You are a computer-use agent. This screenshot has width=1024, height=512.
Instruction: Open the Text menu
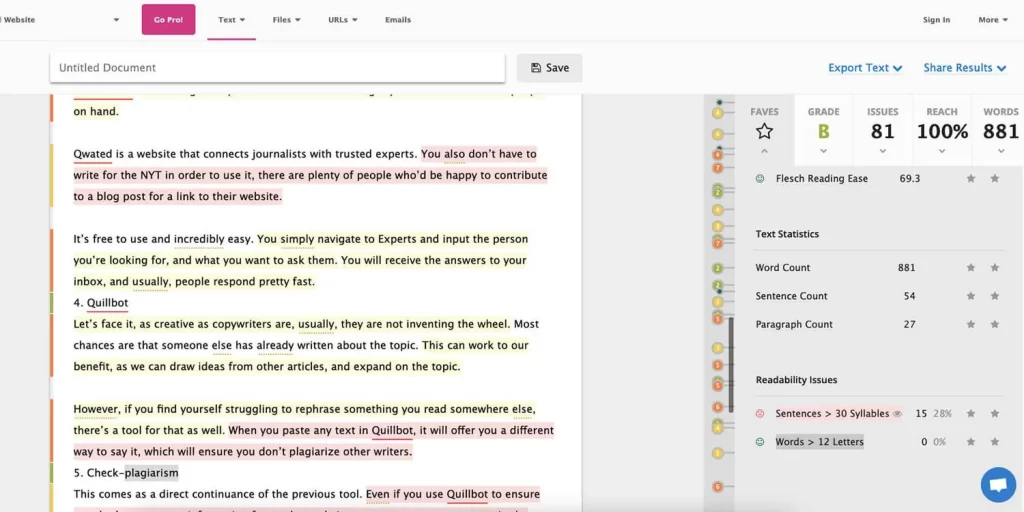(231, 20)
